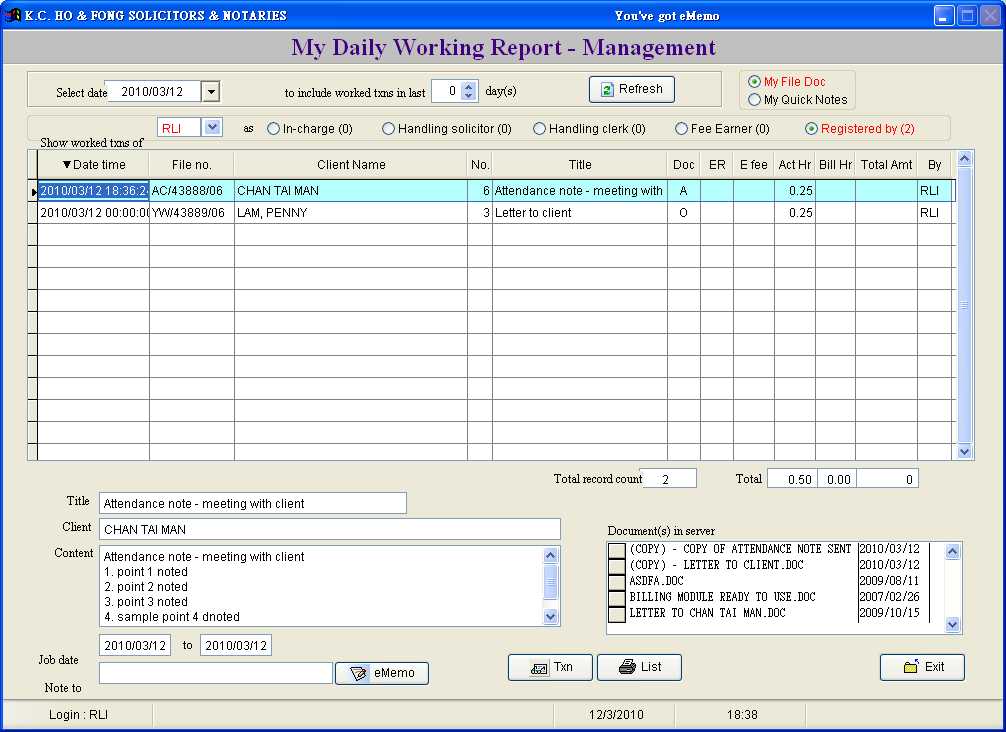Tick checkbox beside LETTER TO CHAN TAI MAN.DOC

617,614
